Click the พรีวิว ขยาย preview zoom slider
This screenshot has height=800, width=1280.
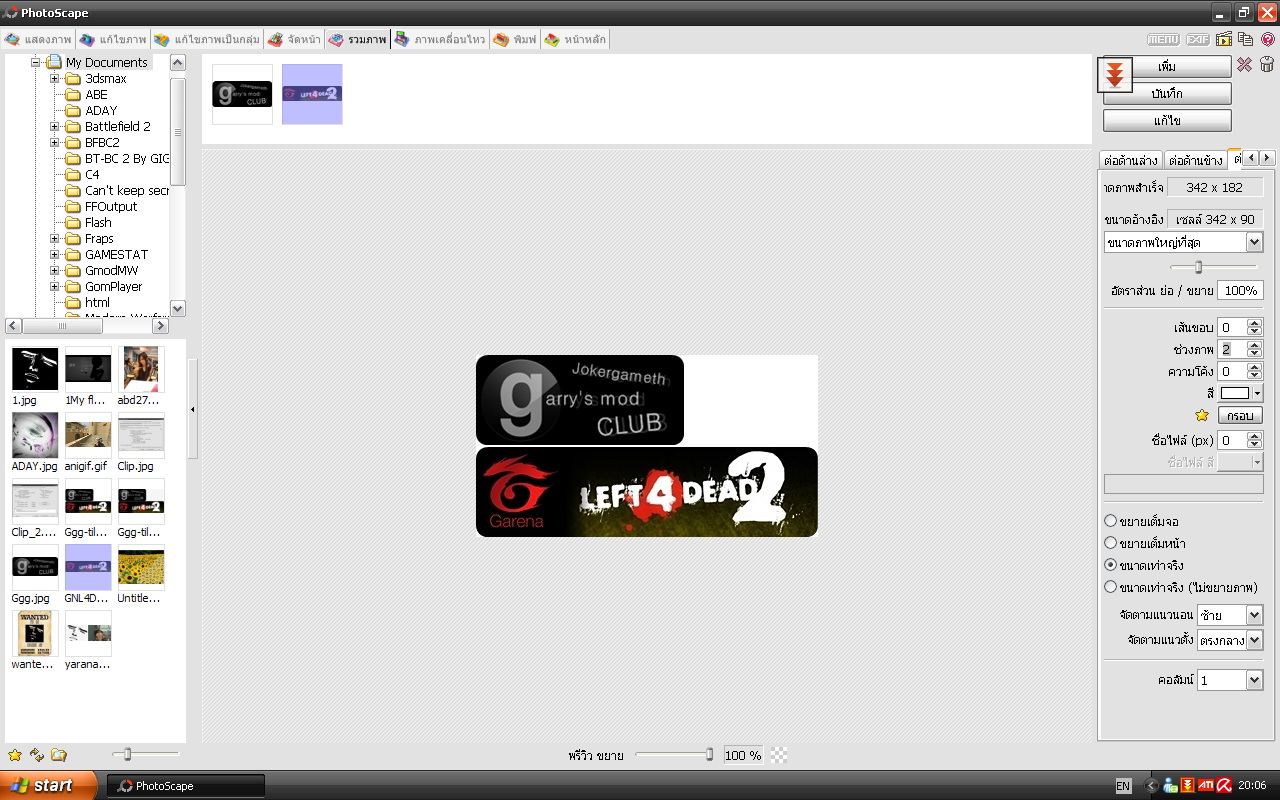674,755
